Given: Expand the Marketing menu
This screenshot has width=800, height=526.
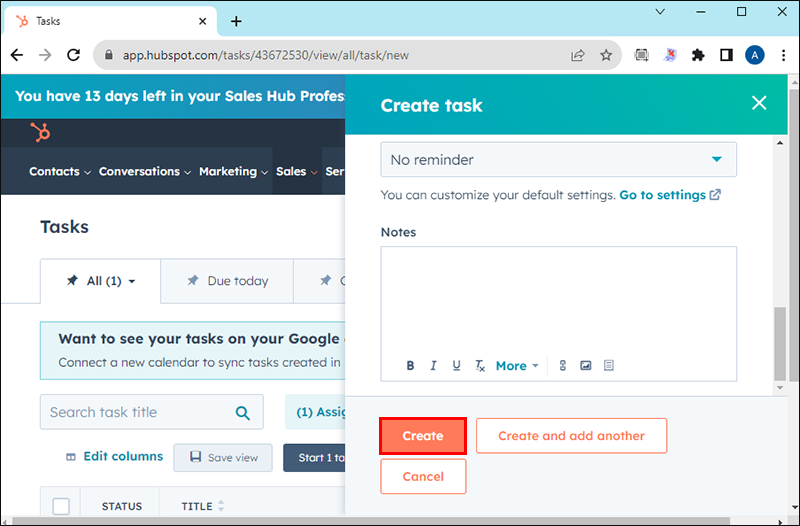Looking at the screenshot, I should (x=233, y=171).
